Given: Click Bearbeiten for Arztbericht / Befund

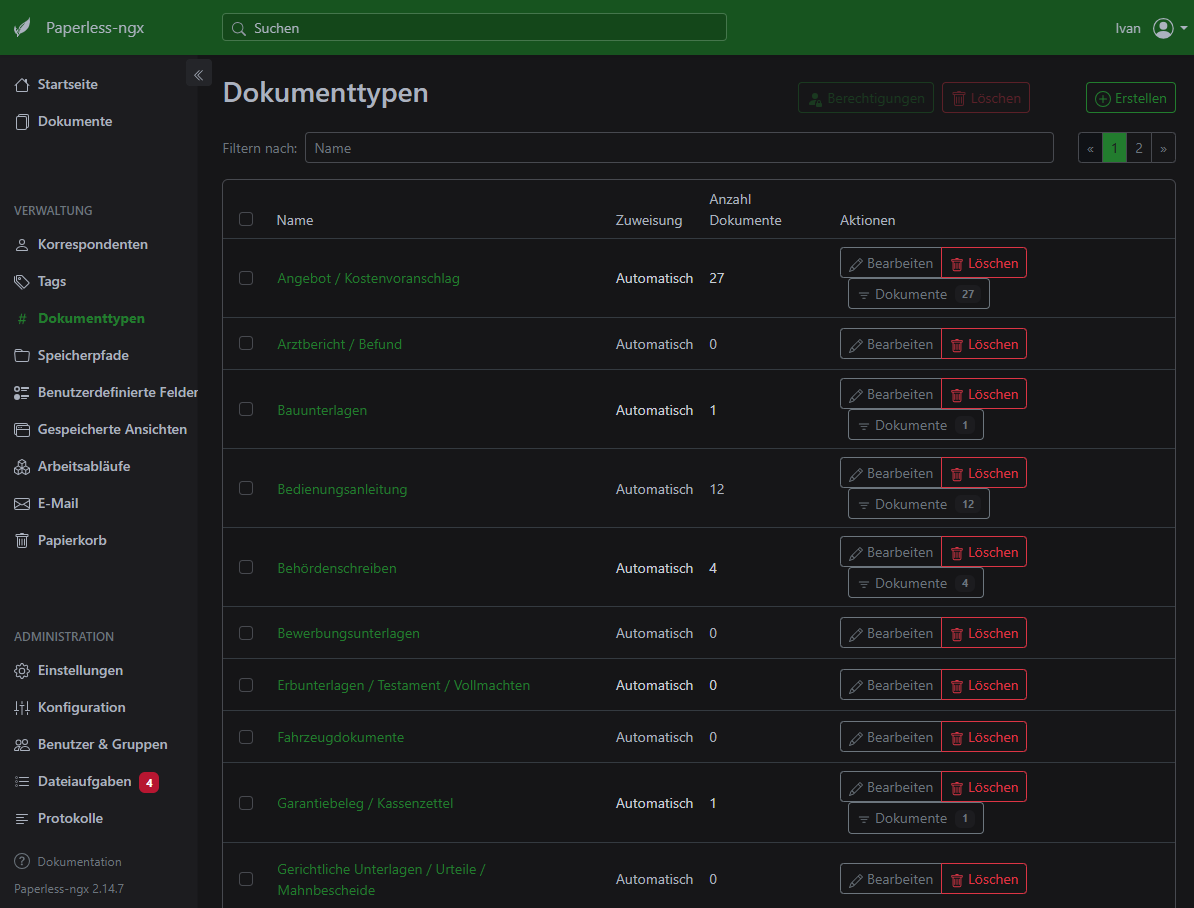Looking at the screenshot, I should point(890,343).
